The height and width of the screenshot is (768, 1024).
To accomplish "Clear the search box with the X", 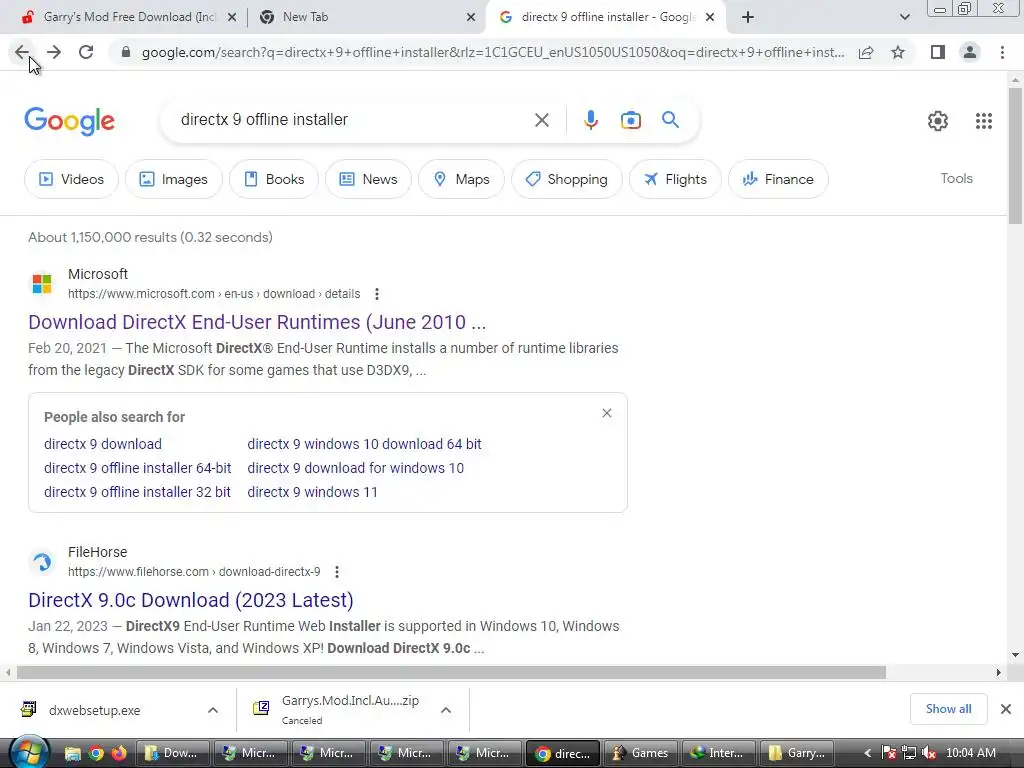I will coord(541,120).
